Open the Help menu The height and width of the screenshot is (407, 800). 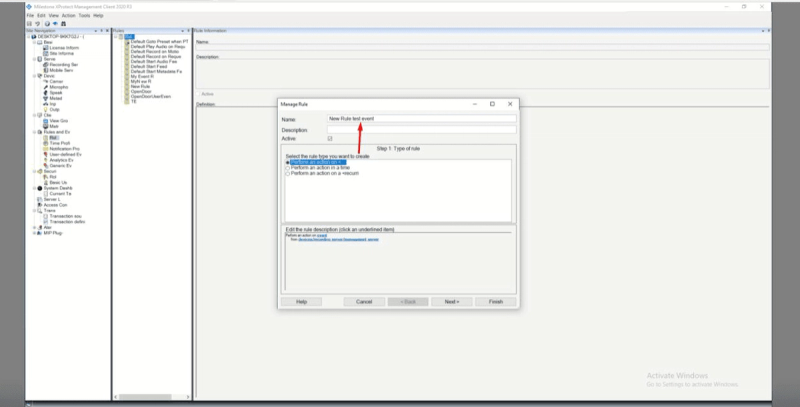[x=98, y=16]
